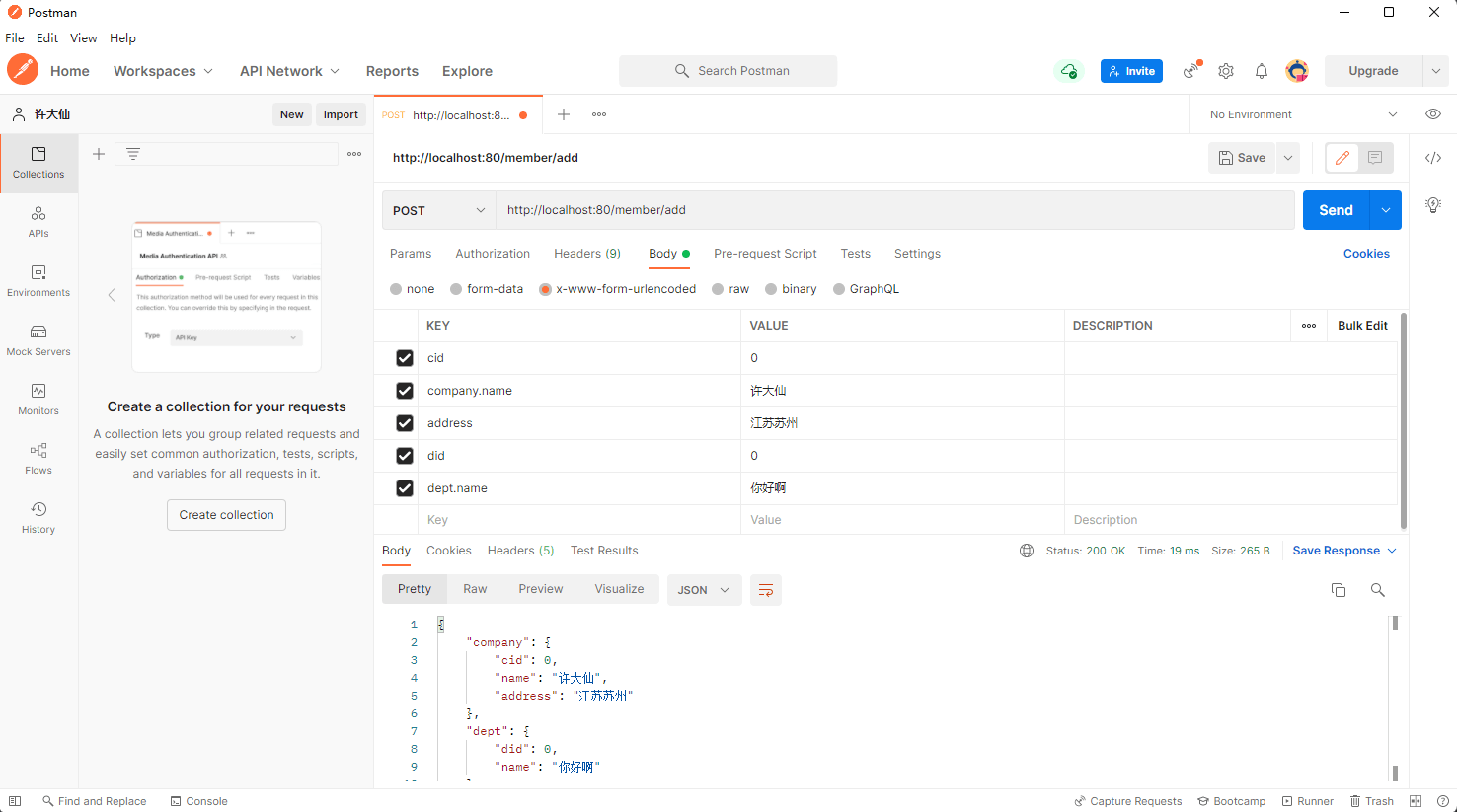Click the collections filter icon
Screen dimensions: 1457x812
pyautogui.click(x=133, y=154)
